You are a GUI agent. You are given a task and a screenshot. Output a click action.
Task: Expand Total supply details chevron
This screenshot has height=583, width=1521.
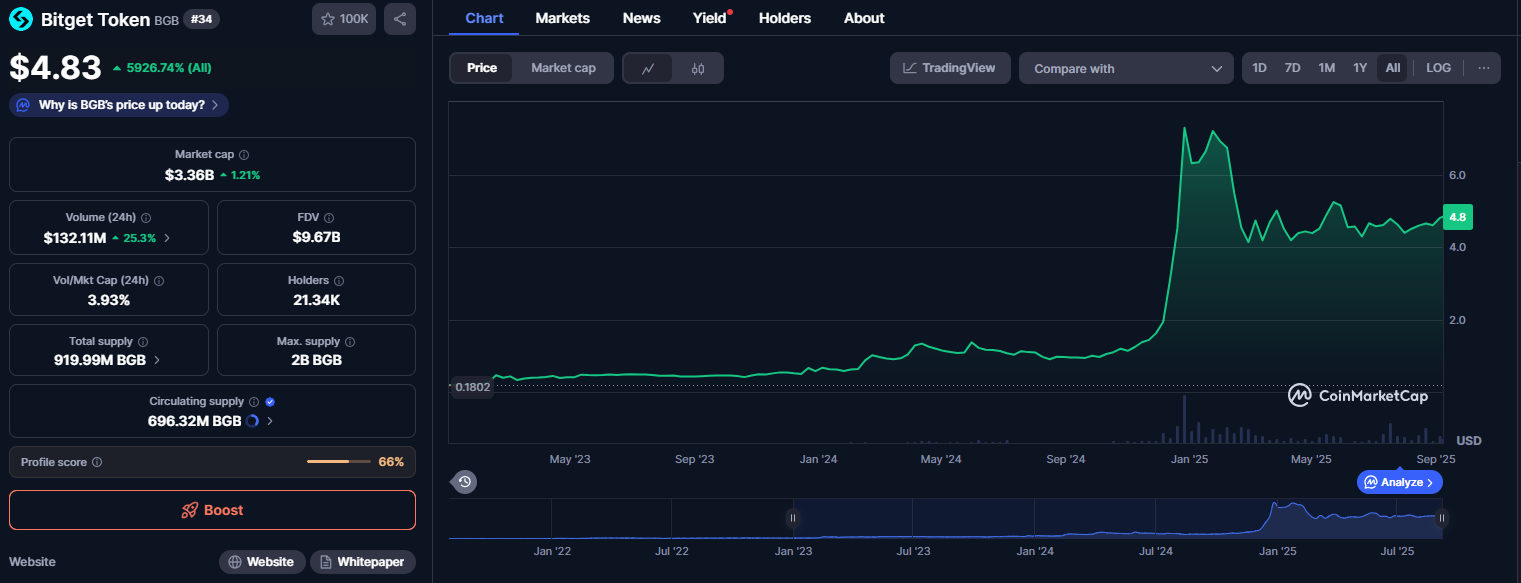157,360
